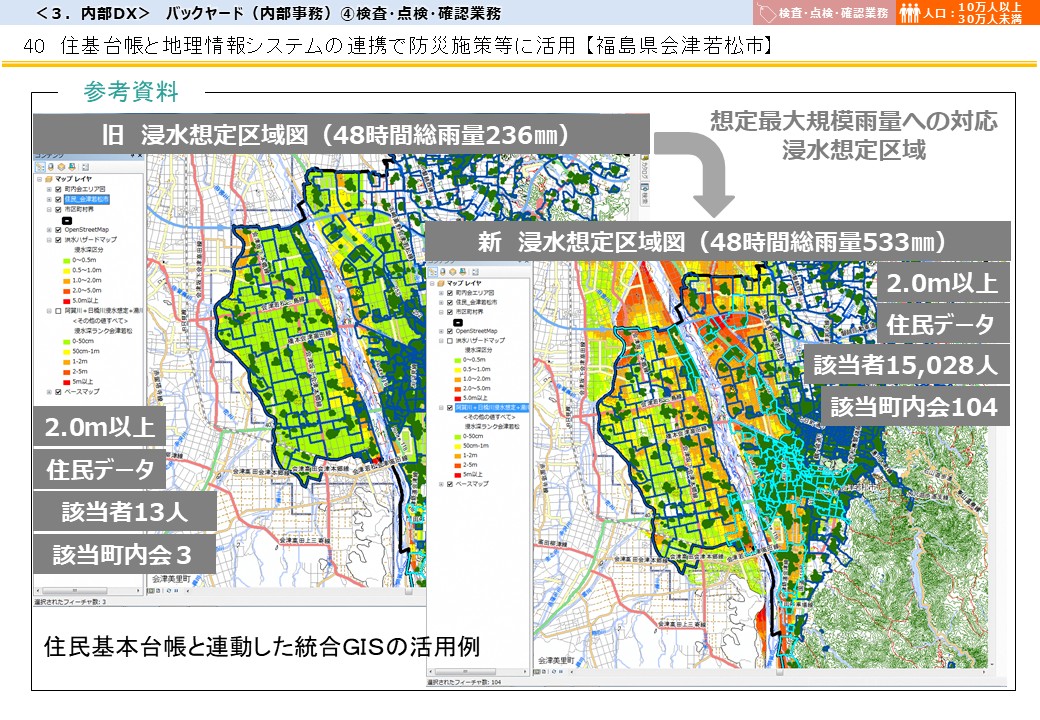Uncheck the OpenStreetMap layer in the new map
This screenshot has height=720, width=1040.
pyautogui.click(x=448, y=331)
